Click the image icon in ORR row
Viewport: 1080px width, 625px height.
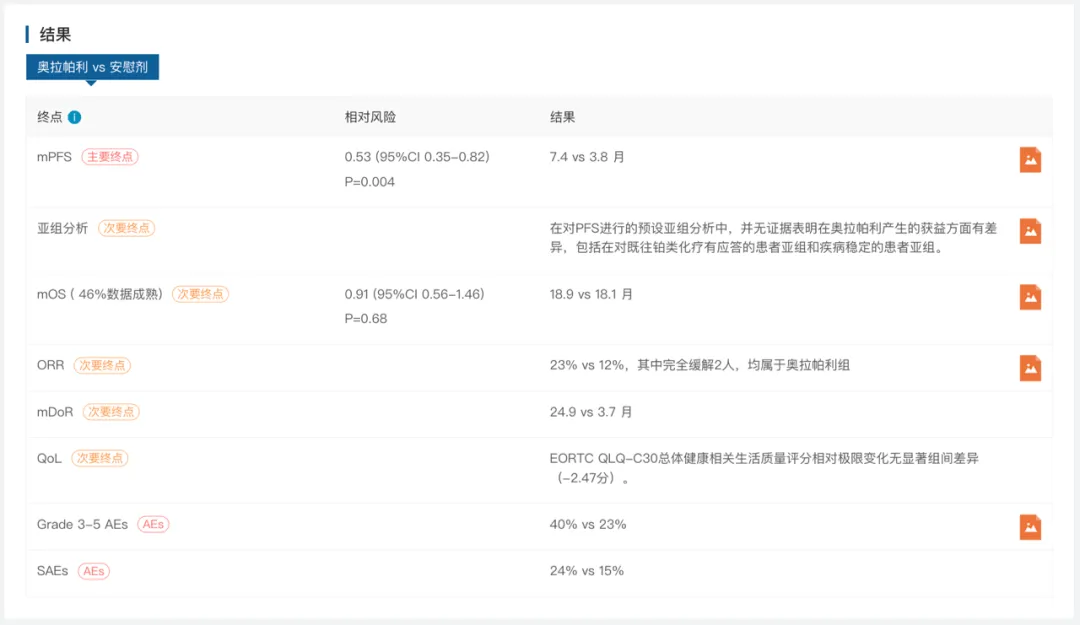pyautogui.click(x=1030, y=368)
